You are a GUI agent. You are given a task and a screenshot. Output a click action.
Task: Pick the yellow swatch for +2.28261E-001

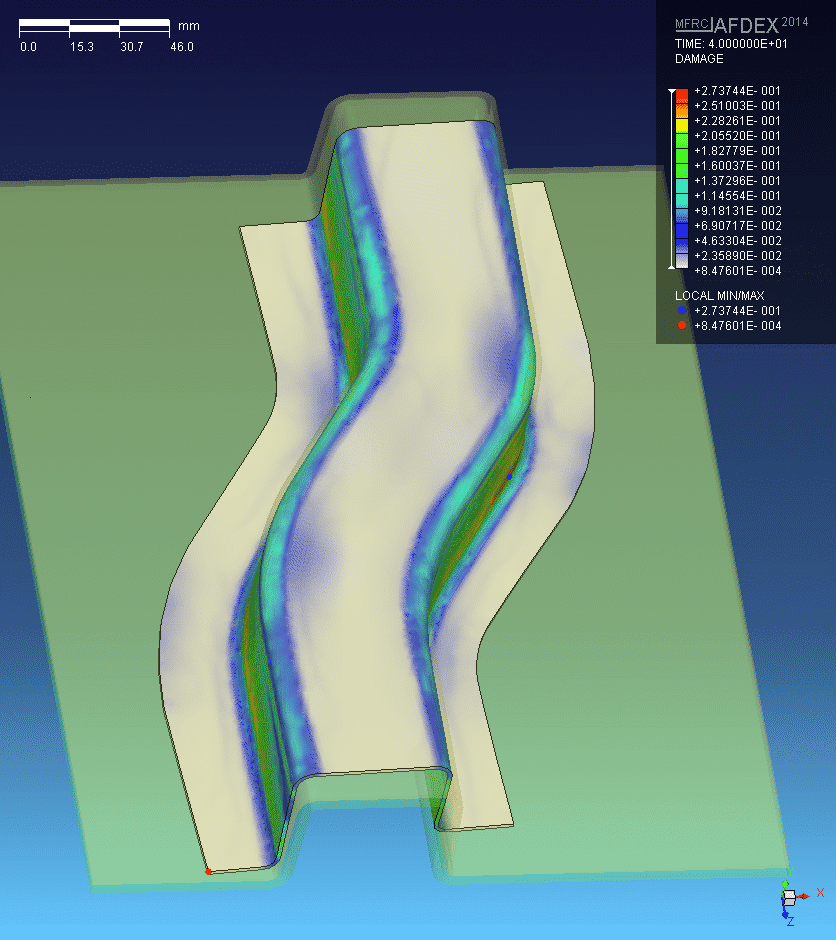(681, 121)
